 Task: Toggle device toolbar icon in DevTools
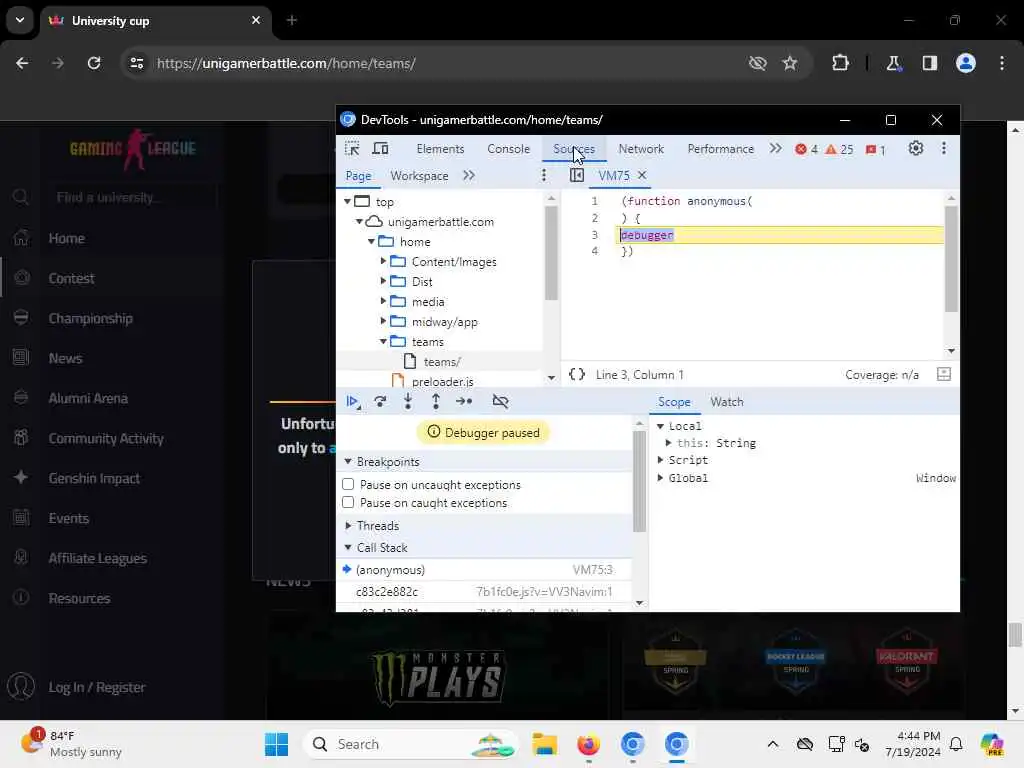tap(380, 149)
